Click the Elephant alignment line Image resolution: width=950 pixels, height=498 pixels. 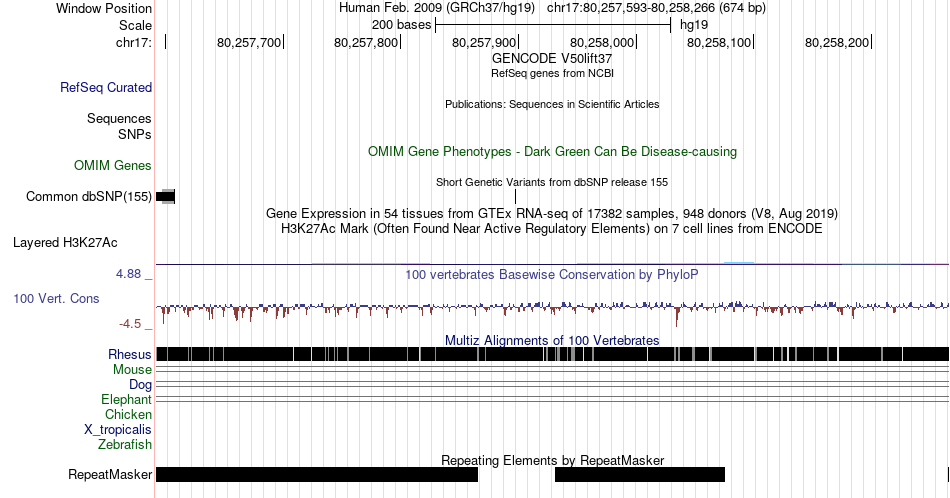(x=552, y=399)
